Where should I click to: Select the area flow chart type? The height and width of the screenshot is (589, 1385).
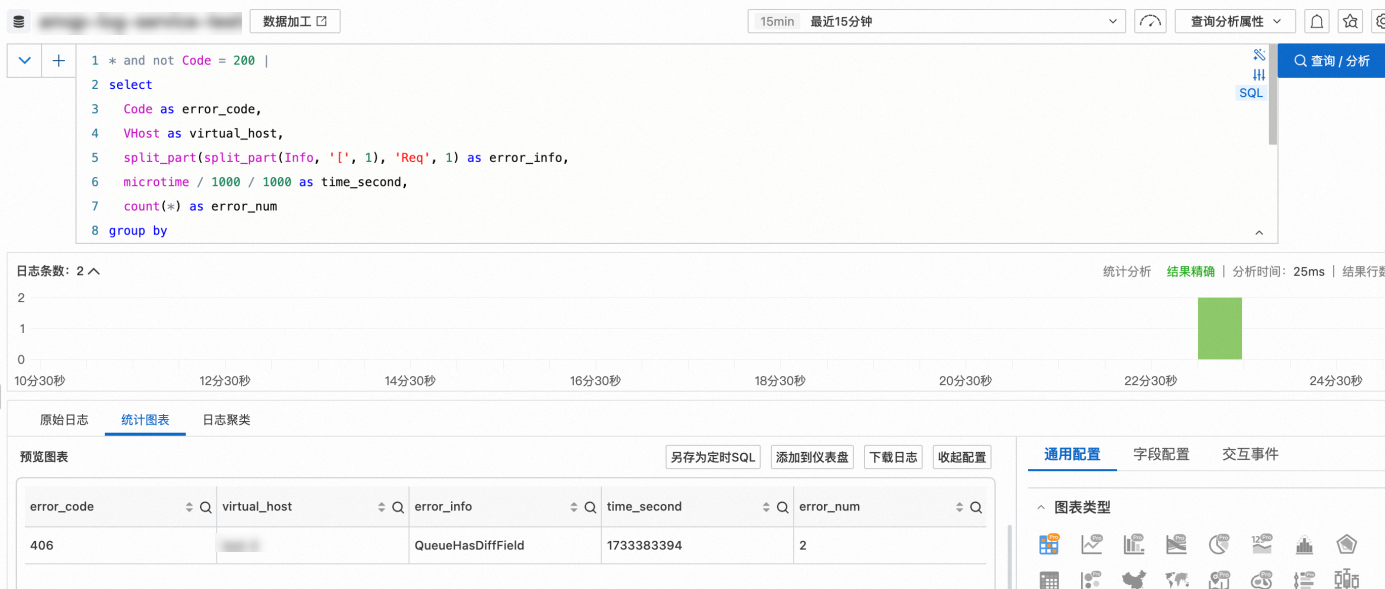tap(1176, 545)
